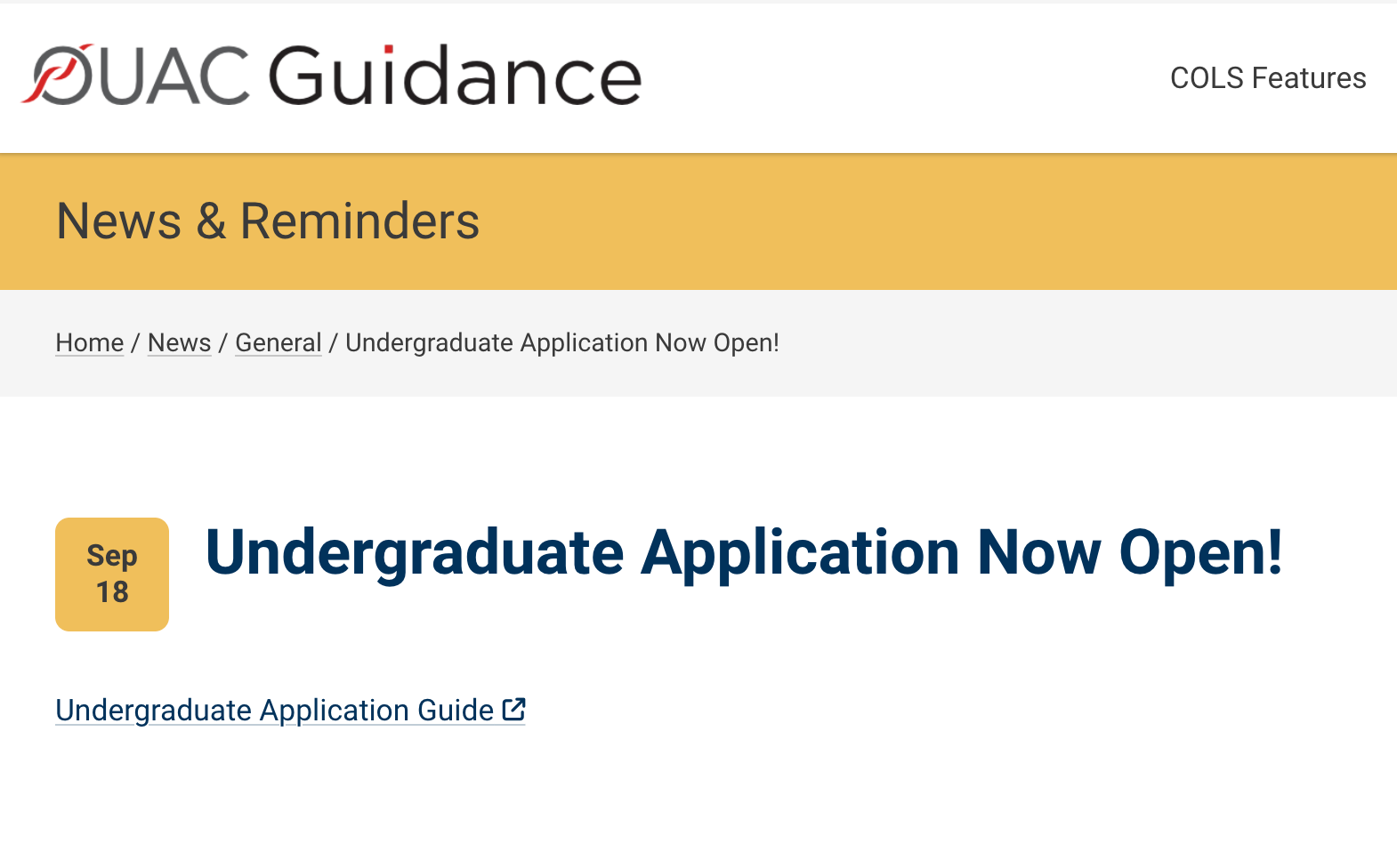Navigate to the General breadcrumb category
Screen dimensions: 1397x868
pos(279,342)
